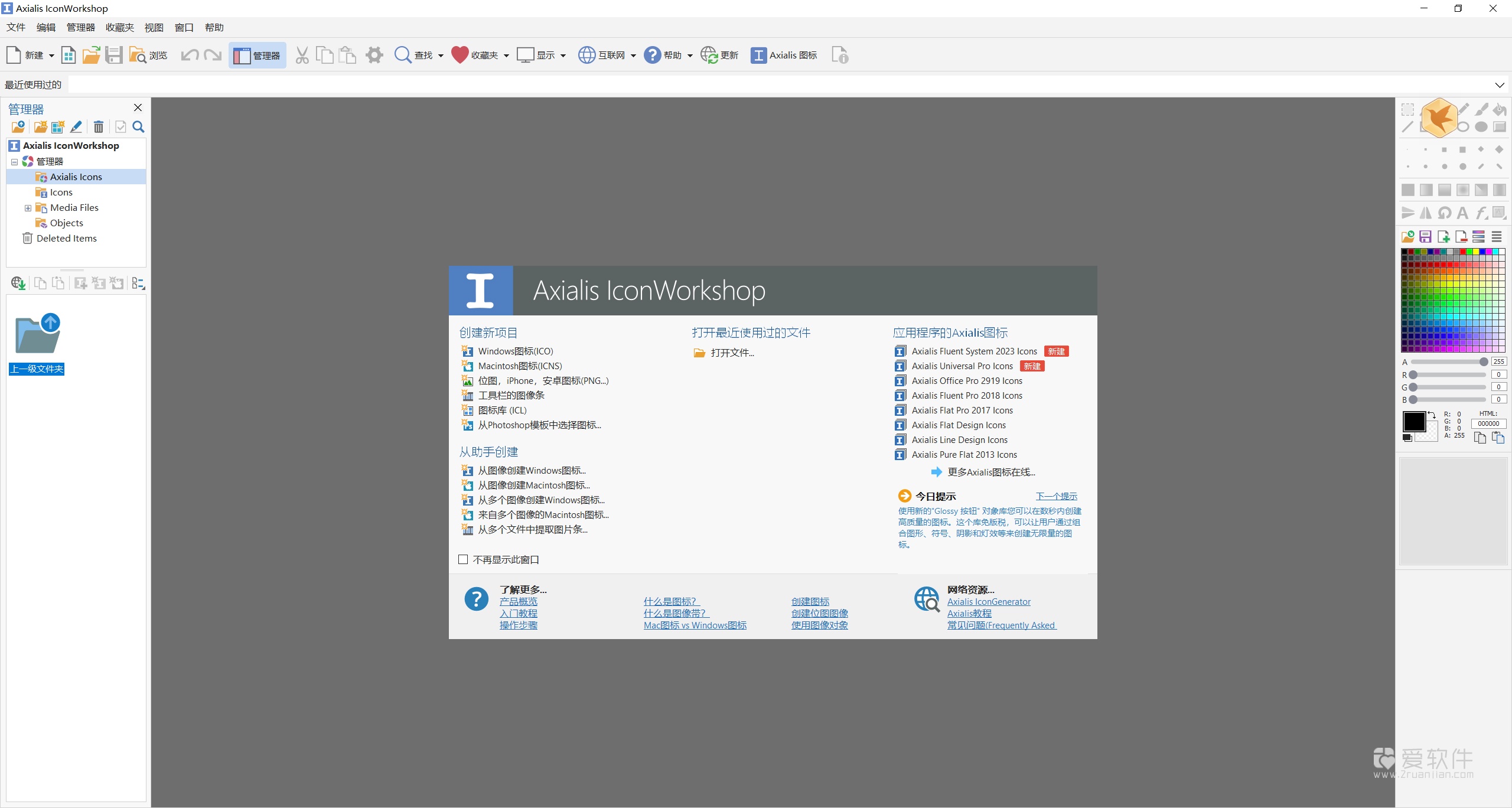This screenshot has width=1512, height=808.
Task: Click the Windows图标(ICO) new project link
Action: click(515, 351)
